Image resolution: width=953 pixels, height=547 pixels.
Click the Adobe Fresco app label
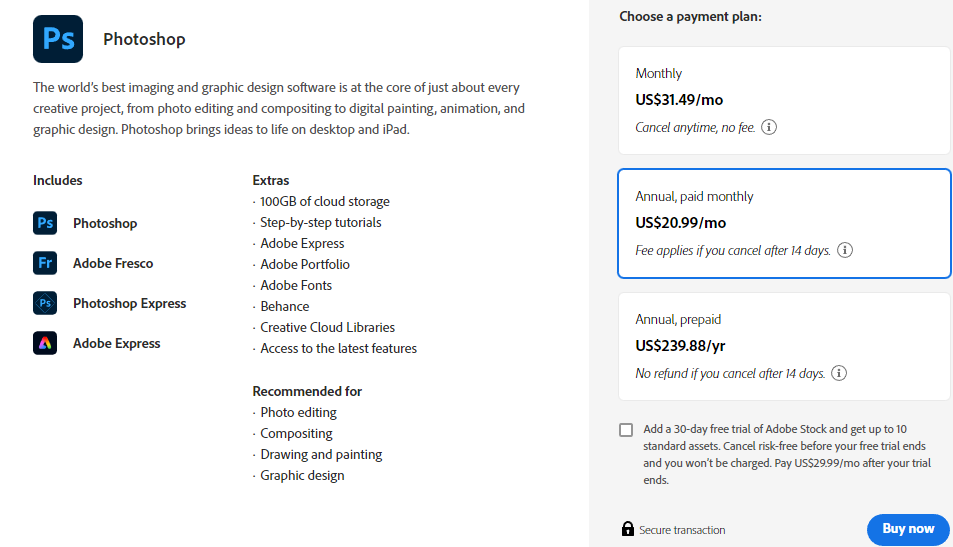(113, 263)
